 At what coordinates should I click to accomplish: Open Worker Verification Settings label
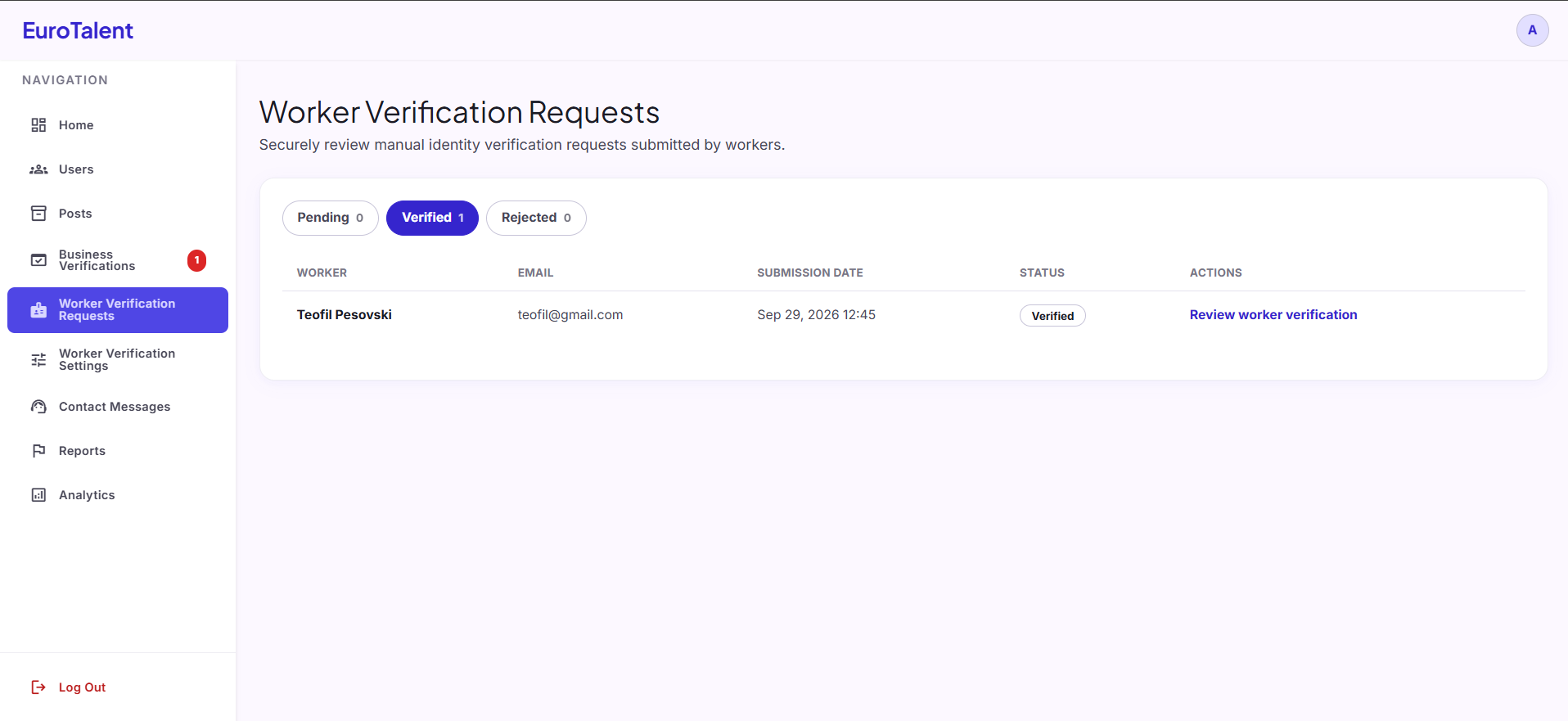click(117, 360)
